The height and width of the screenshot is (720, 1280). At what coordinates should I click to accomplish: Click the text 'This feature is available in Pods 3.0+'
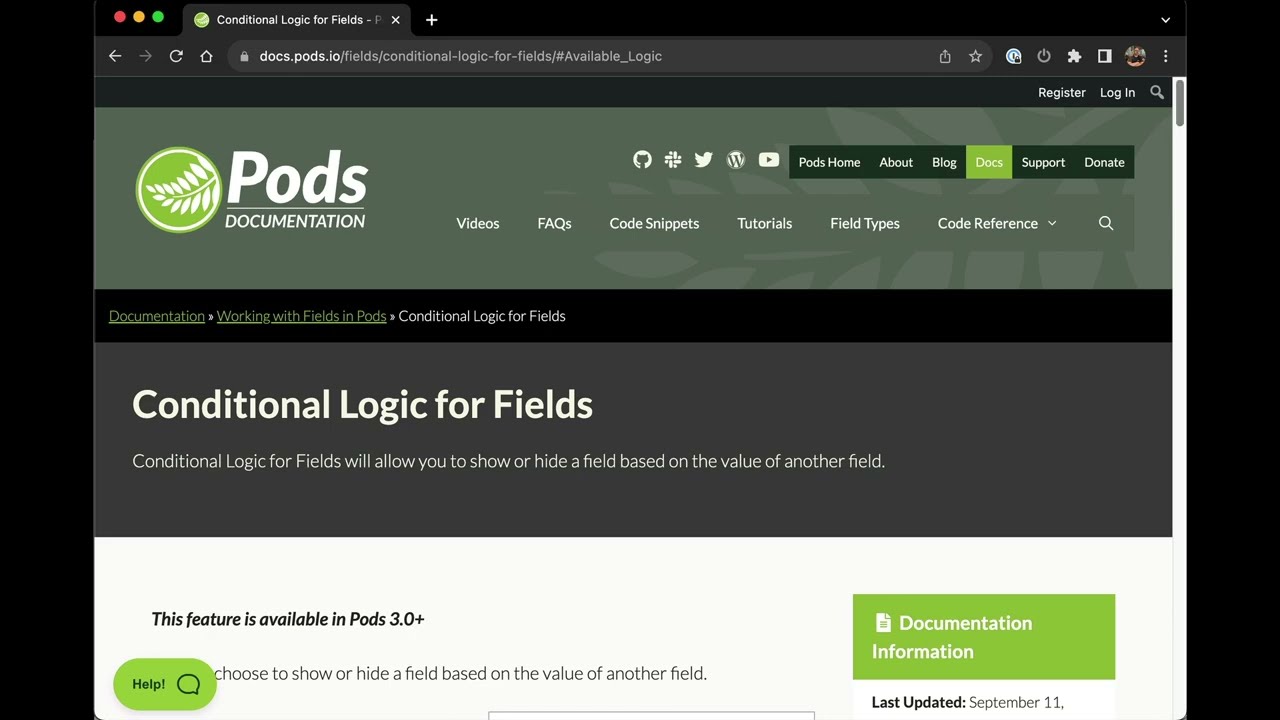(x=288, y=619)
